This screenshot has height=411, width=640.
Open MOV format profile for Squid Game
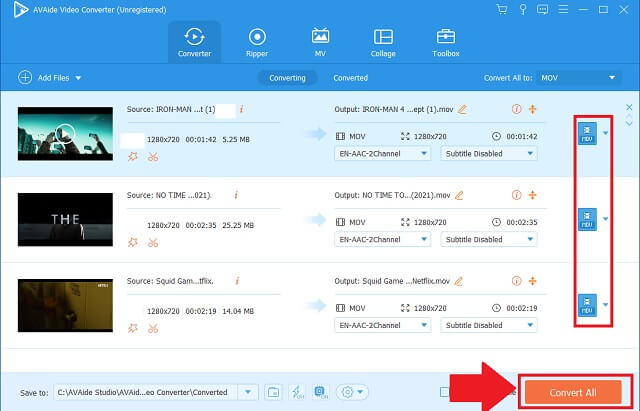587,305
